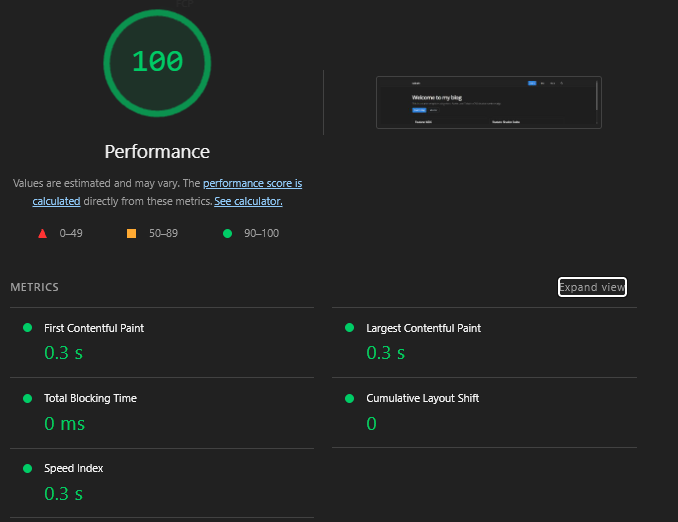Click the green dot beside Speed Index
678x522 pixels.
pyautogui.click(x=27, y=468)
